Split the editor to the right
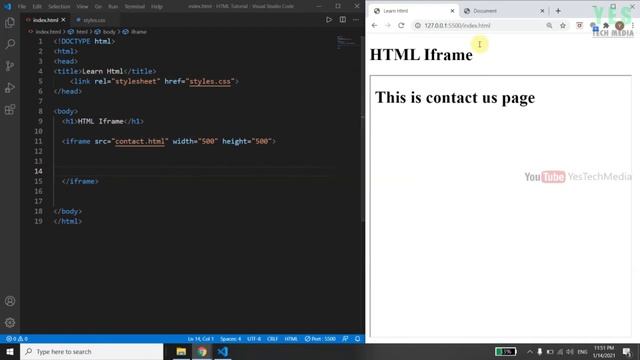The image size is (640, 360). coord(342,20)
